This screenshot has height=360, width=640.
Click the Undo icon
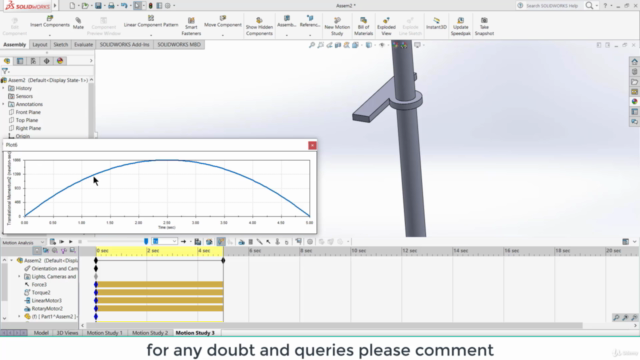(x=124, y=6)
